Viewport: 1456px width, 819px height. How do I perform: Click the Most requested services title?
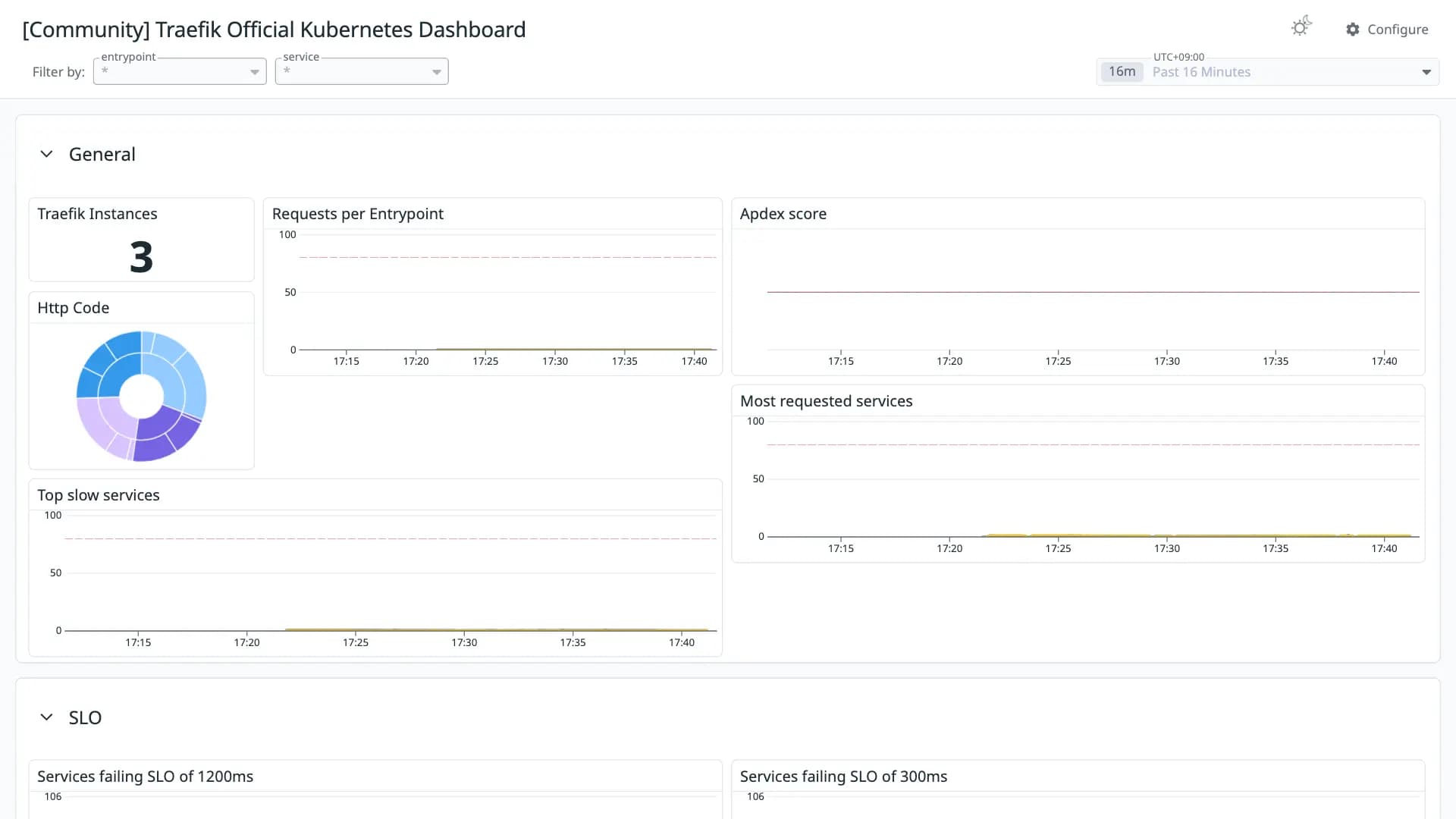tap(826, 401)
